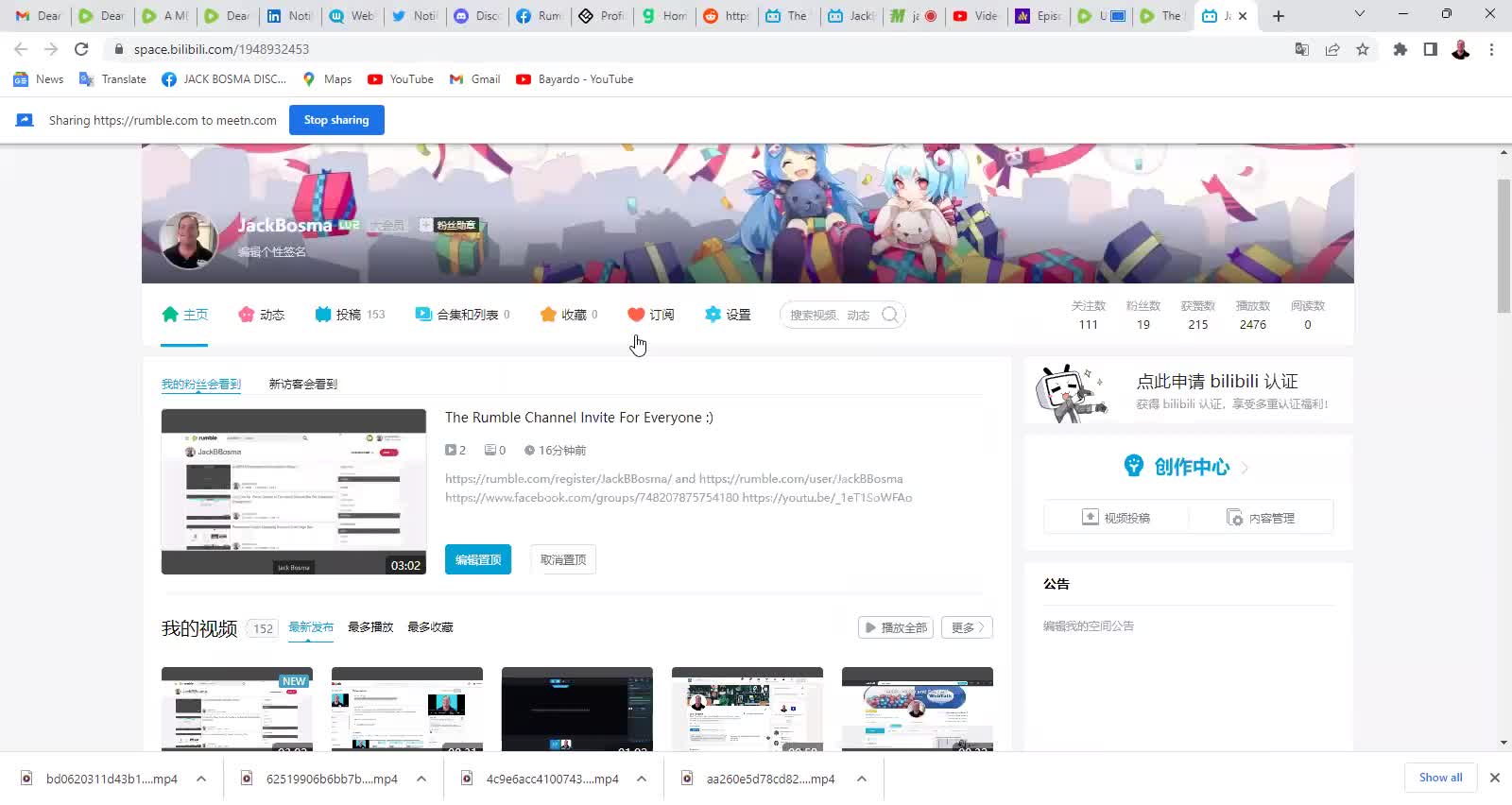Sort my videos by 最多收藏

tap(430, 627)
